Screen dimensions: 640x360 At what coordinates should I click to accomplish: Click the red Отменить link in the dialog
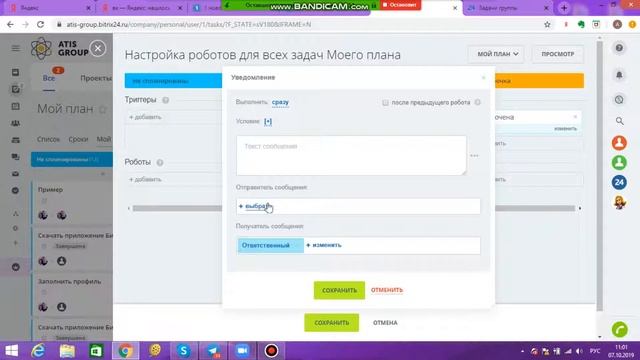[x=387, y=290]
